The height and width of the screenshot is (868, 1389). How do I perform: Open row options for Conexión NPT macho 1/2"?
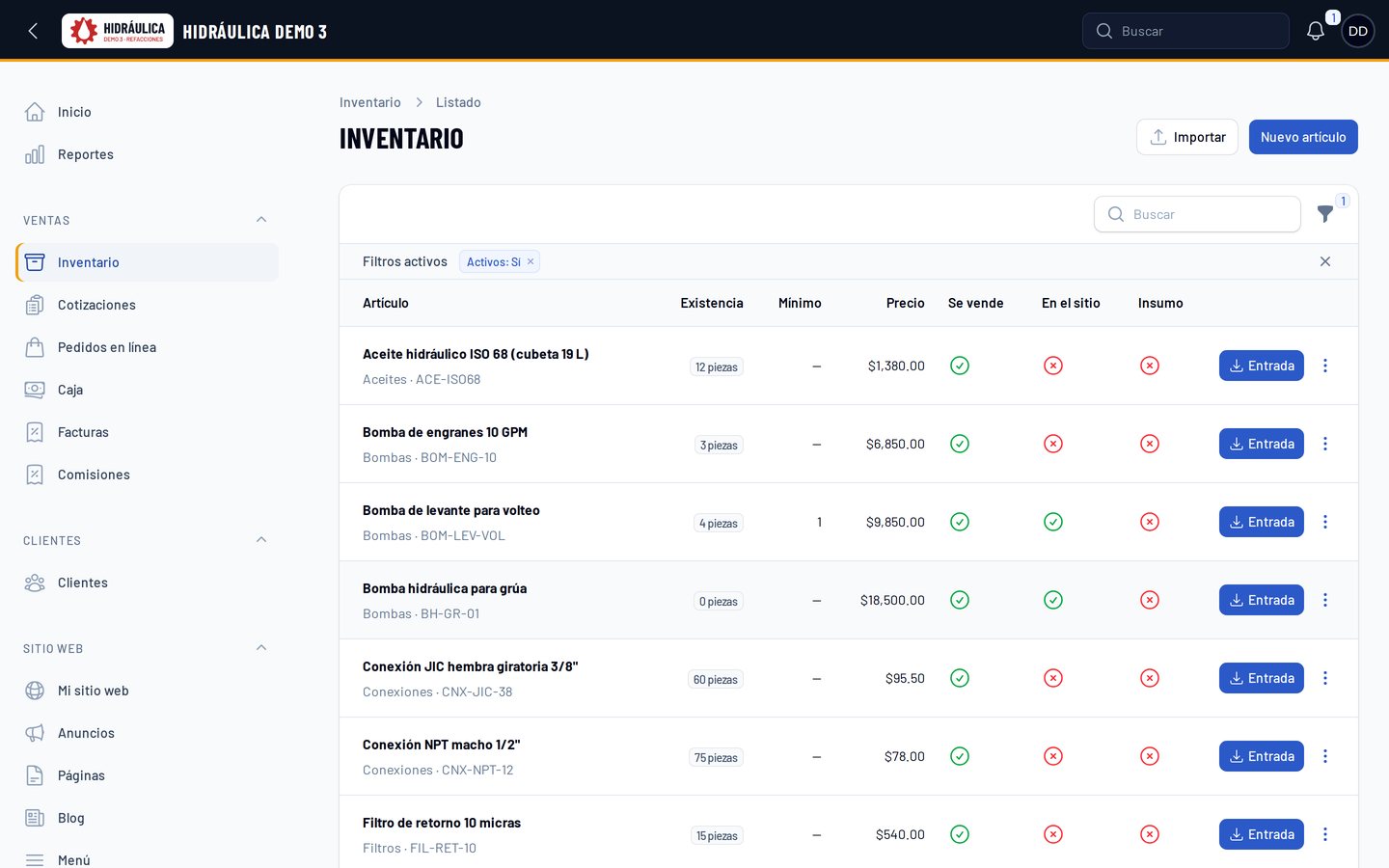(1325, 756)
